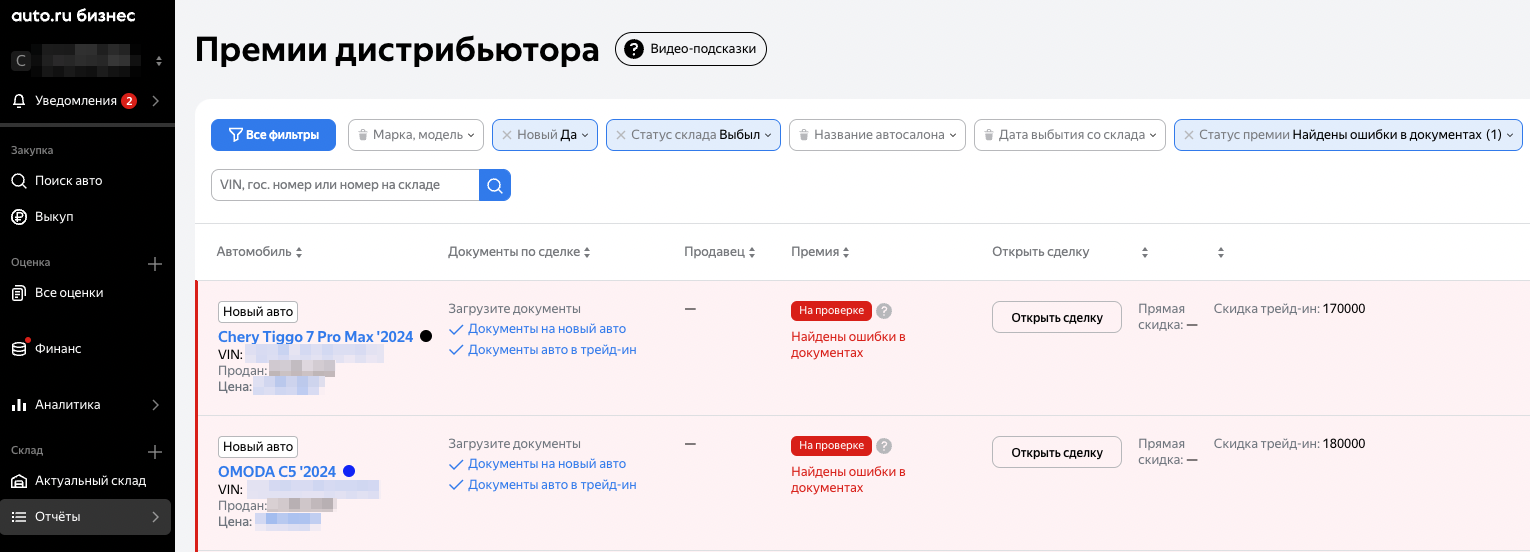The width and height of the screenshot is (1530, 552).
Task: Clear the Статус премии filter with its X
Action: [1188, 135]
